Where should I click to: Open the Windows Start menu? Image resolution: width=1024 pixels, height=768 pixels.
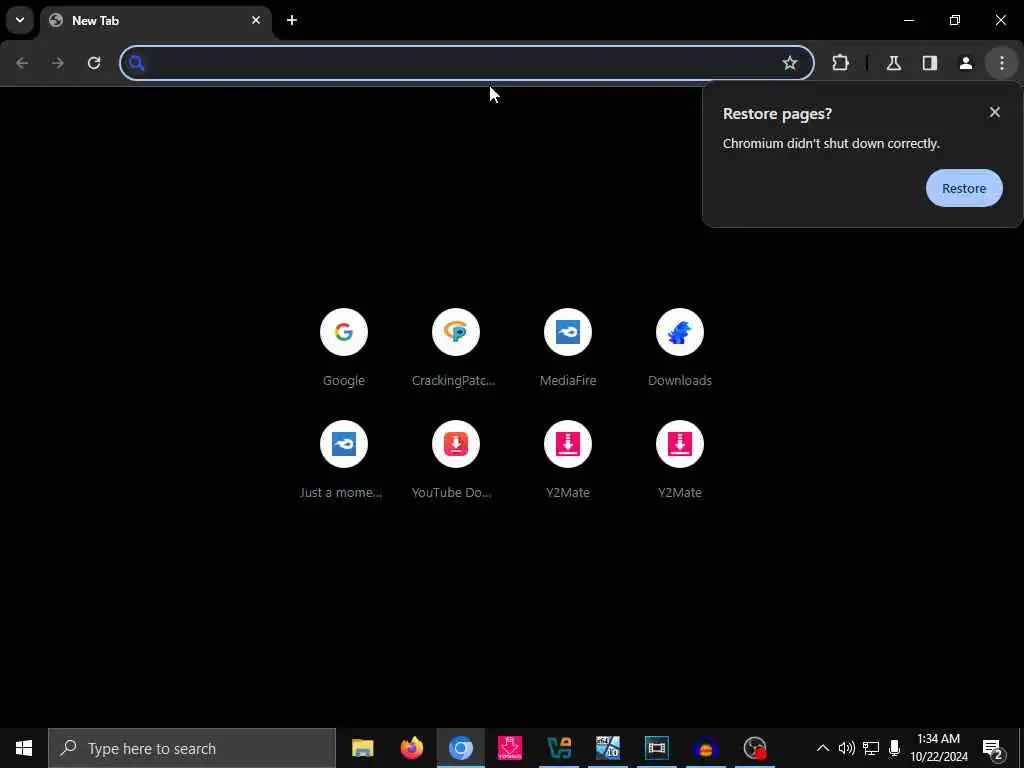[x=24, y=748]
